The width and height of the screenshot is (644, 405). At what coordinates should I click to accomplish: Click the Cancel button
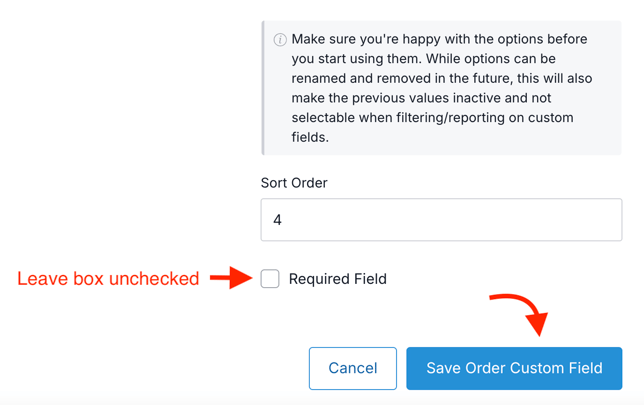tap(353, 368)
